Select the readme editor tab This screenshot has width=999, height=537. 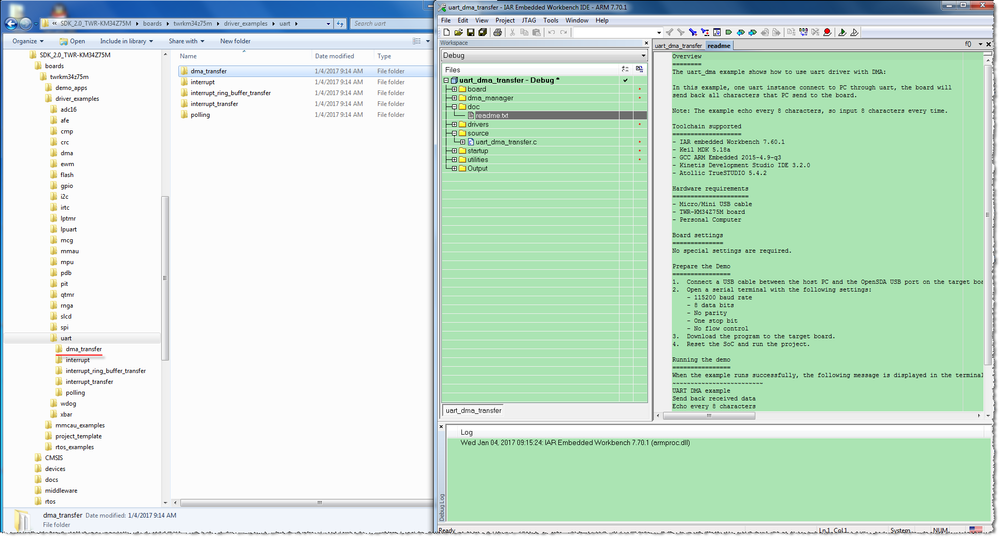coord(719,46)
